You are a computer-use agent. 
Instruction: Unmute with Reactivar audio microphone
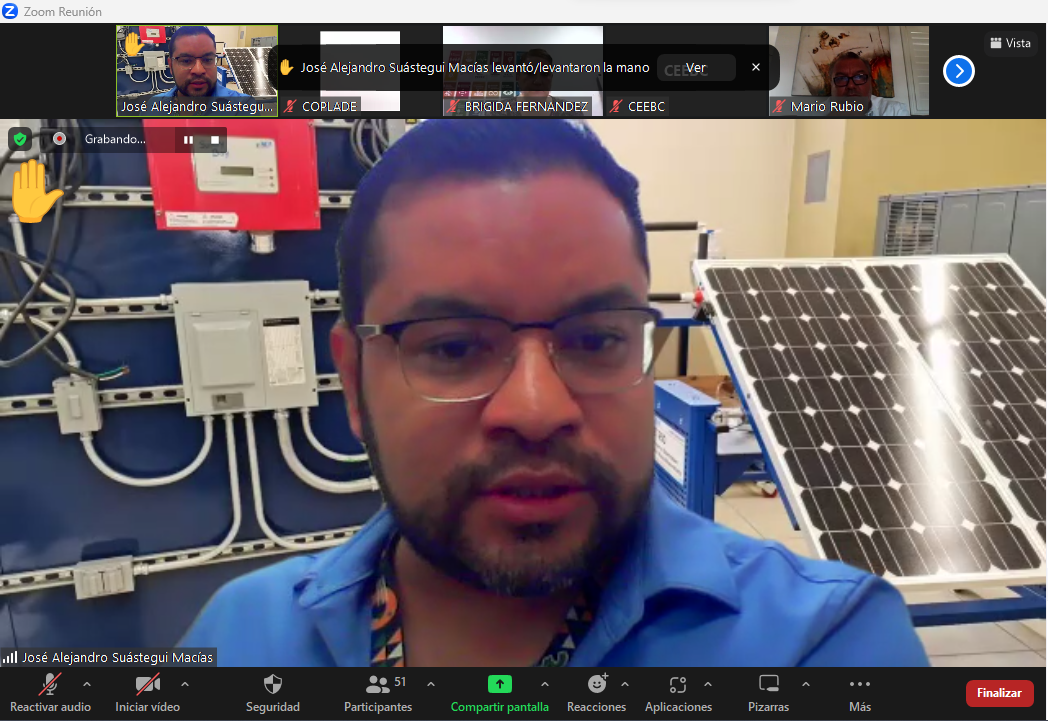pyautogui.click(x=49, y=692)
